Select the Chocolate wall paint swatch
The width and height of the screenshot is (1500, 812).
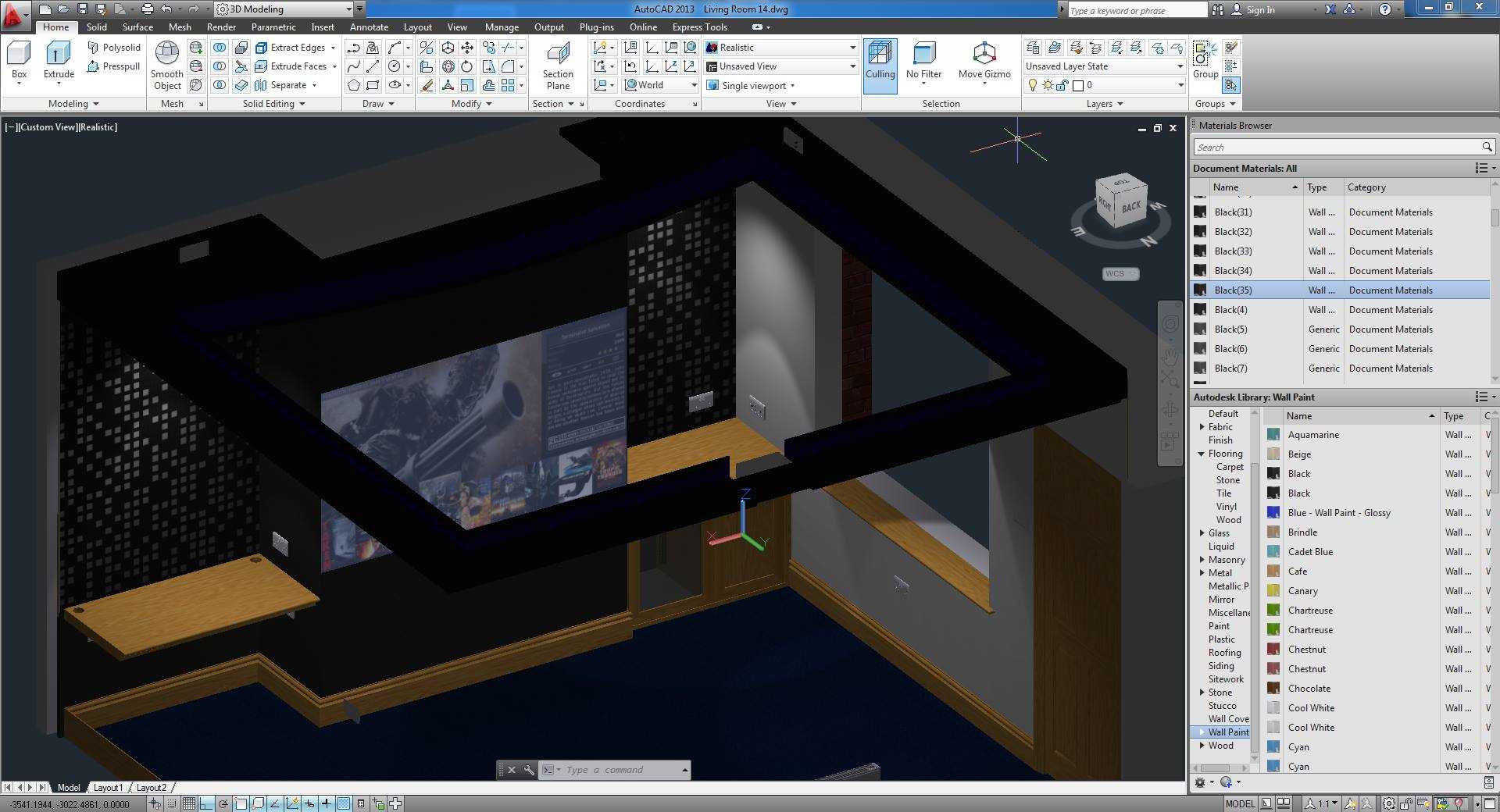[x=1273, y=689]
